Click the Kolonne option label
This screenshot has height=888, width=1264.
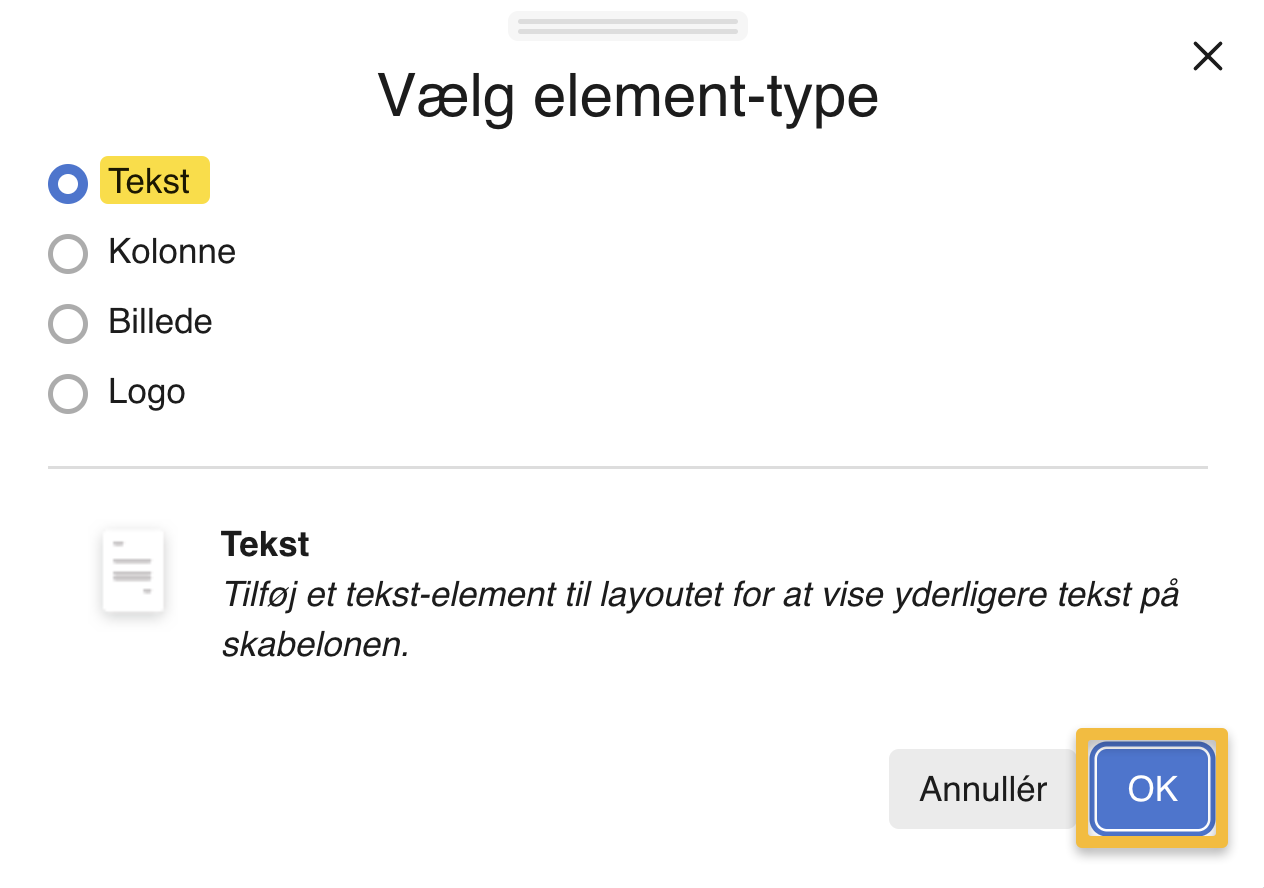tap(172, 252)
